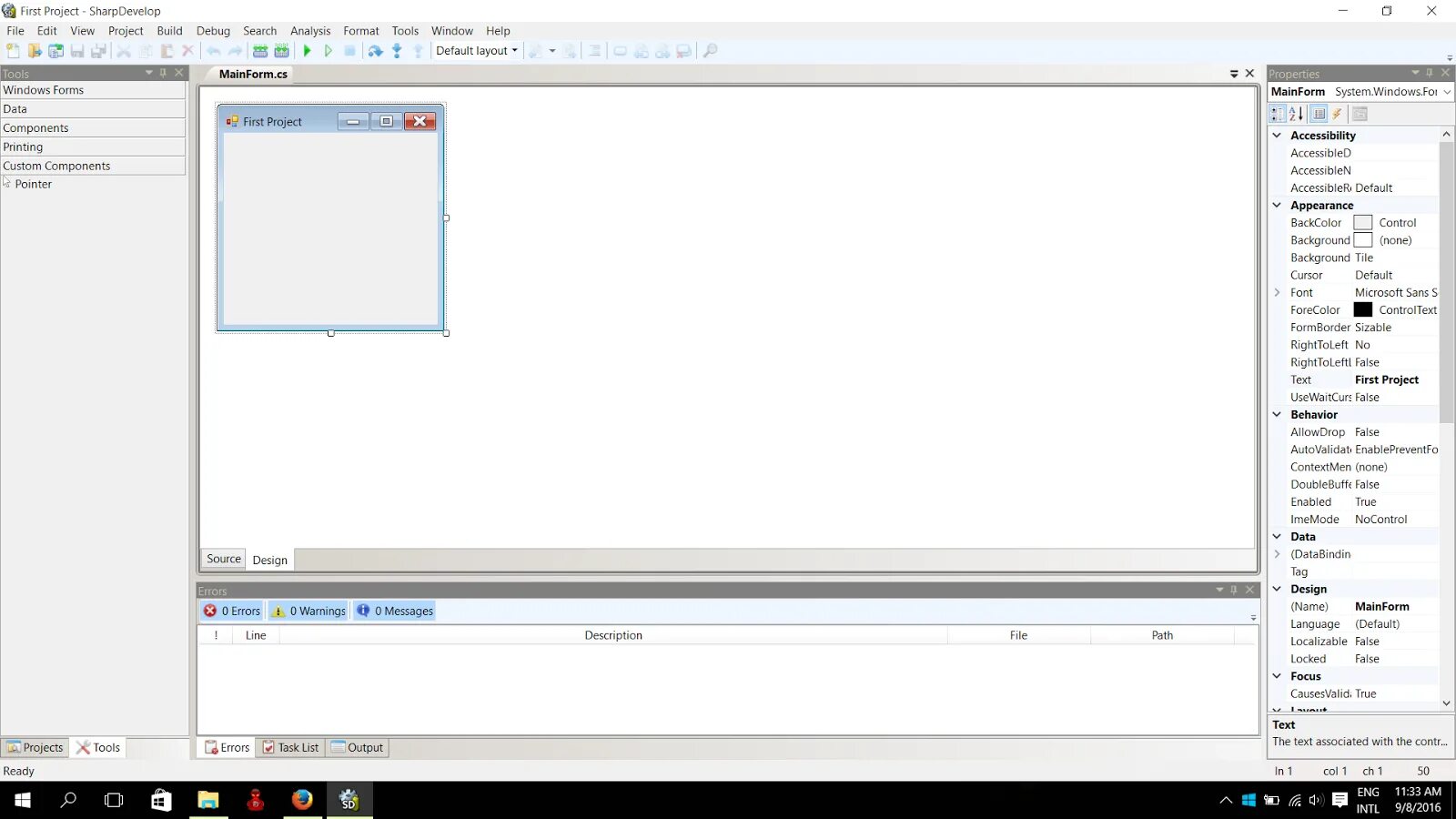Click the form icon in the First Project title bar

(232, 121)
